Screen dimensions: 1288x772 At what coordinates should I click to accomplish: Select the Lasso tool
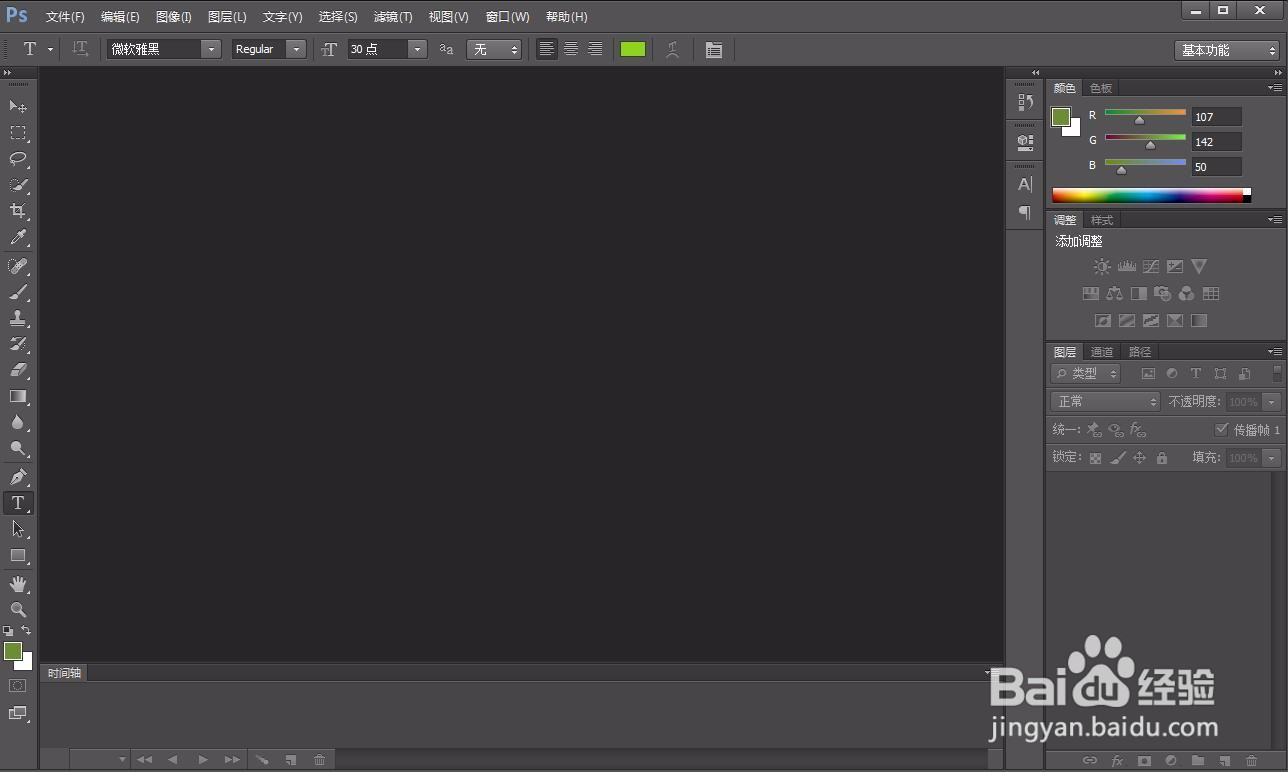(x=18, y=159)
